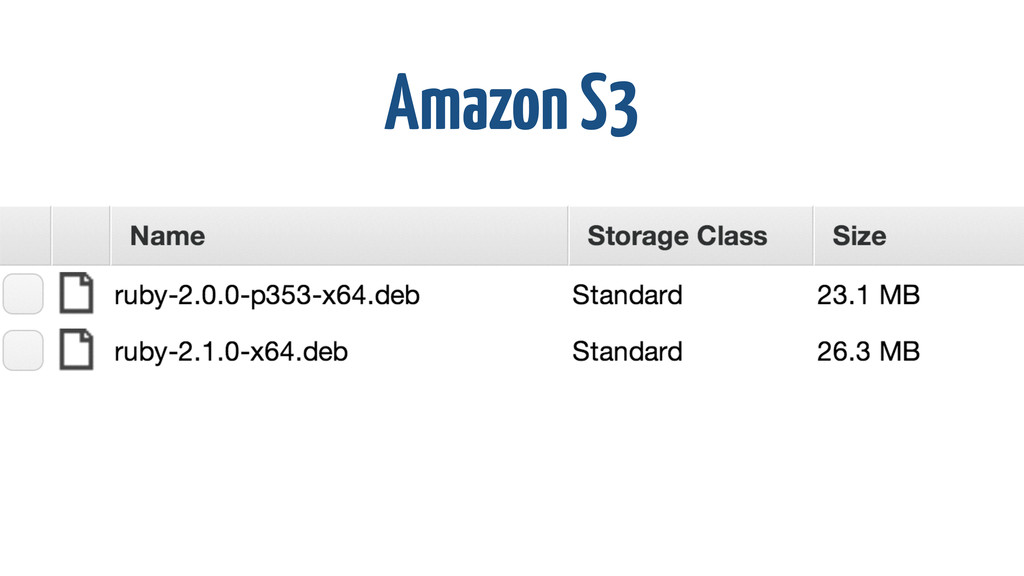This screenshot has height=576, width=1024.
Task: Click the divider between Name and Storage Class
Action: [568, 236]
